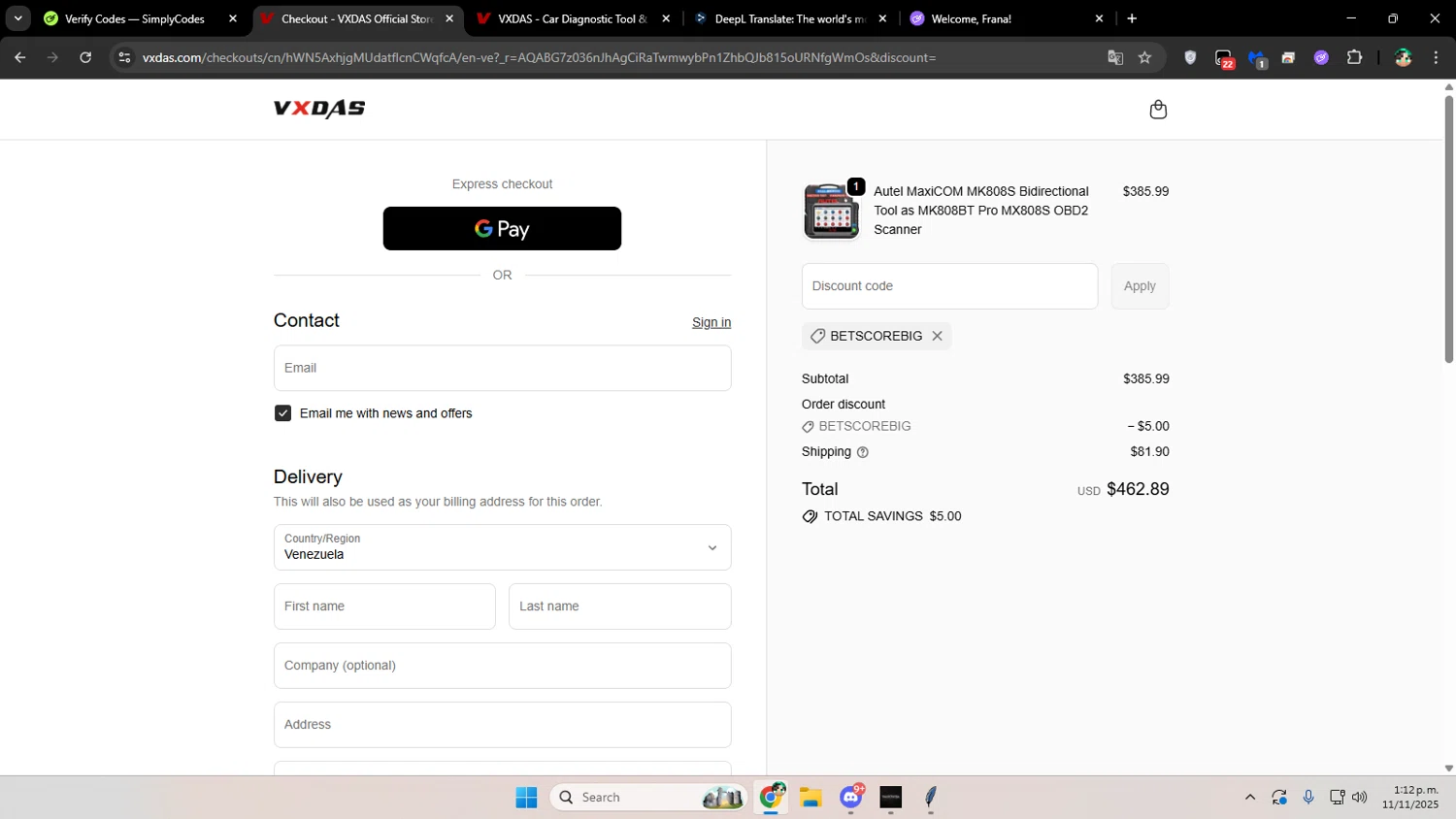Open Chrome from the taskbar
This screenshot has width=1456, height=819.
pos(772,797)
